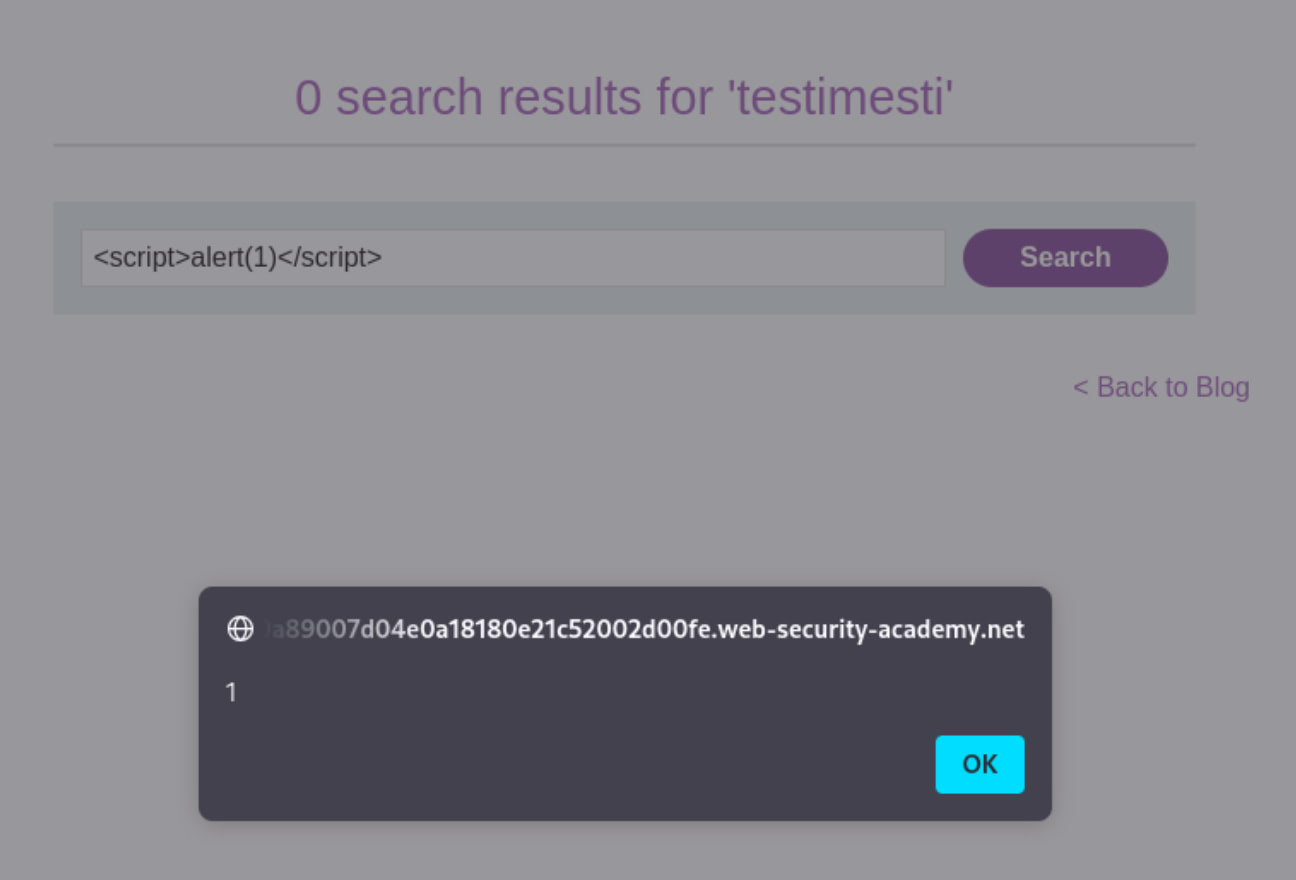This screenshot has width=1296, height=880.
Task: Select the script alert text in the search box
Action: (238, 257)
